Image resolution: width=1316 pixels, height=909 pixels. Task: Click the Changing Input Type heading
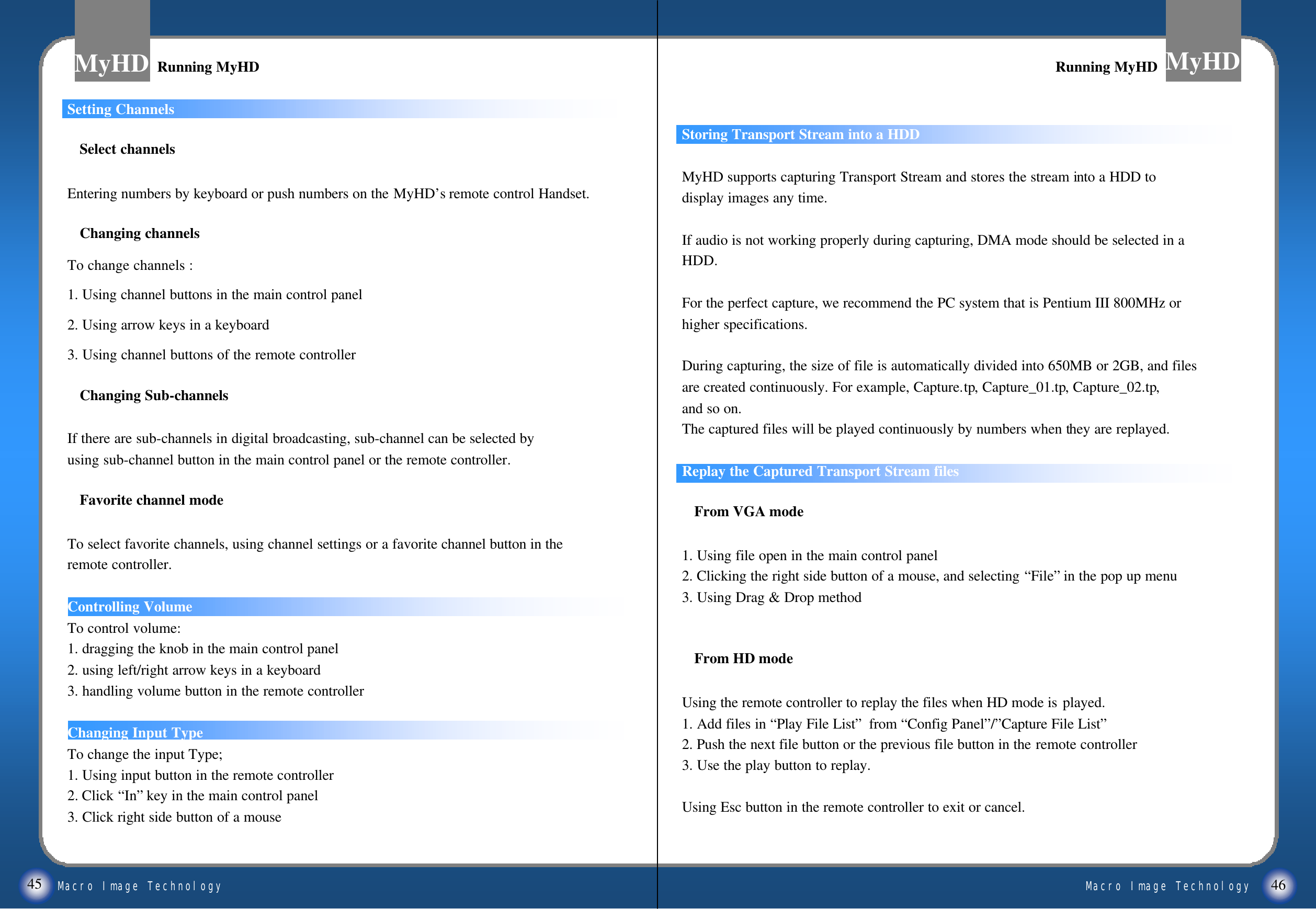(x=135, y=732)
